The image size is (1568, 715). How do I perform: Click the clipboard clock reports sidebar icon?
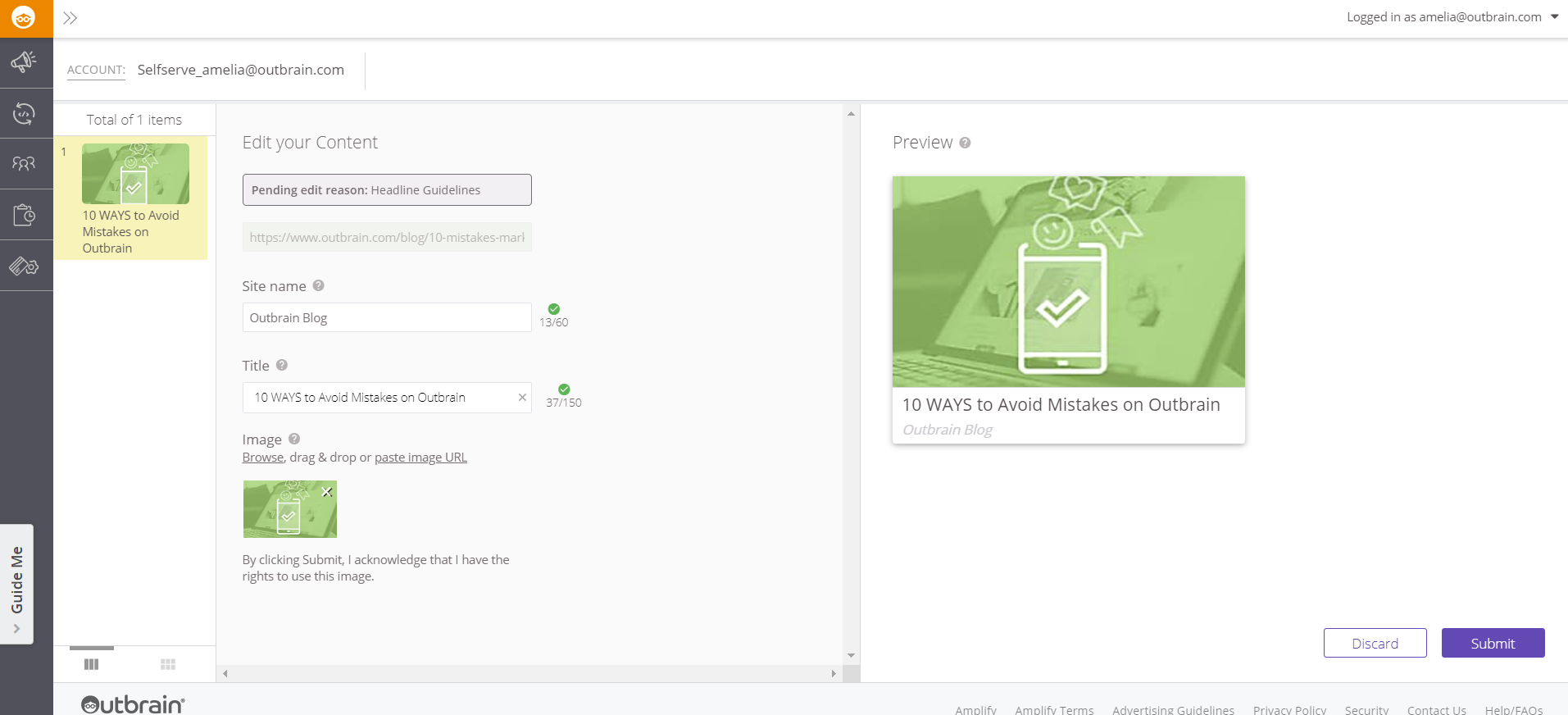24,215
